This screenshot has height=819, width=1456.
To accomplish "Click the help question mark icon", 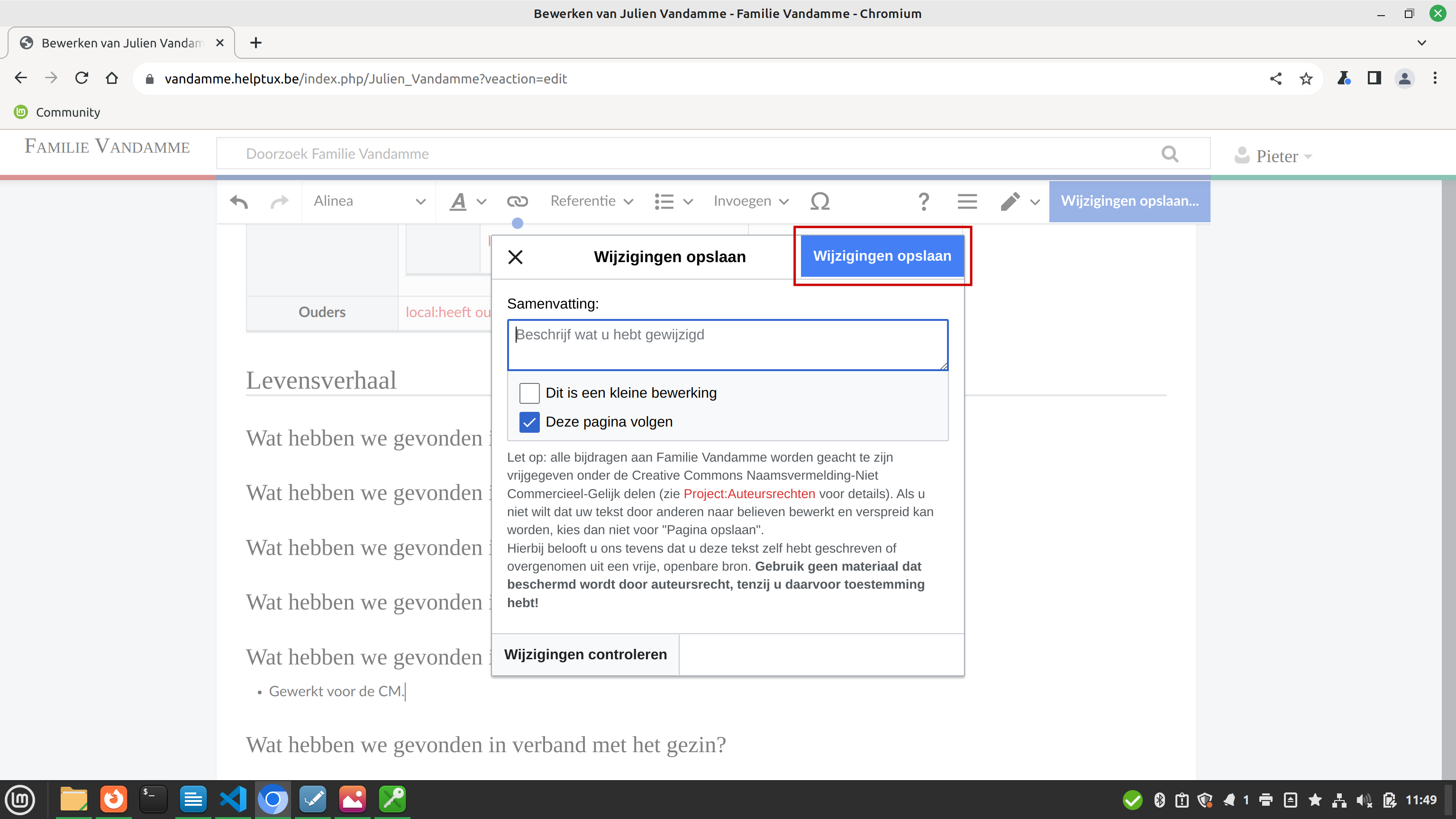I will (x=924, y=201).
